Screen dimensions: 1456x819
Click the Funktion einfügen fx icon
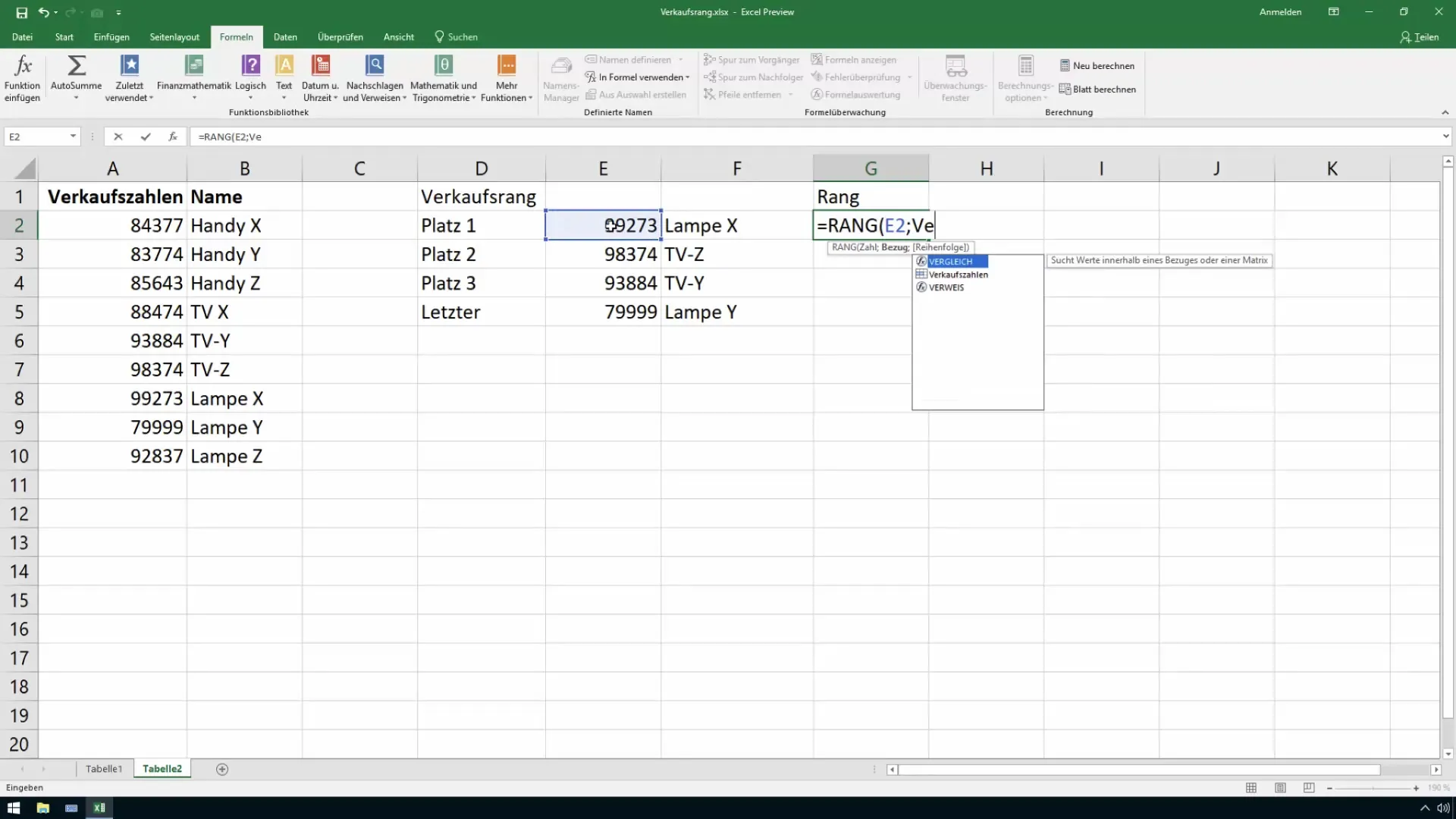coord(23,78)
